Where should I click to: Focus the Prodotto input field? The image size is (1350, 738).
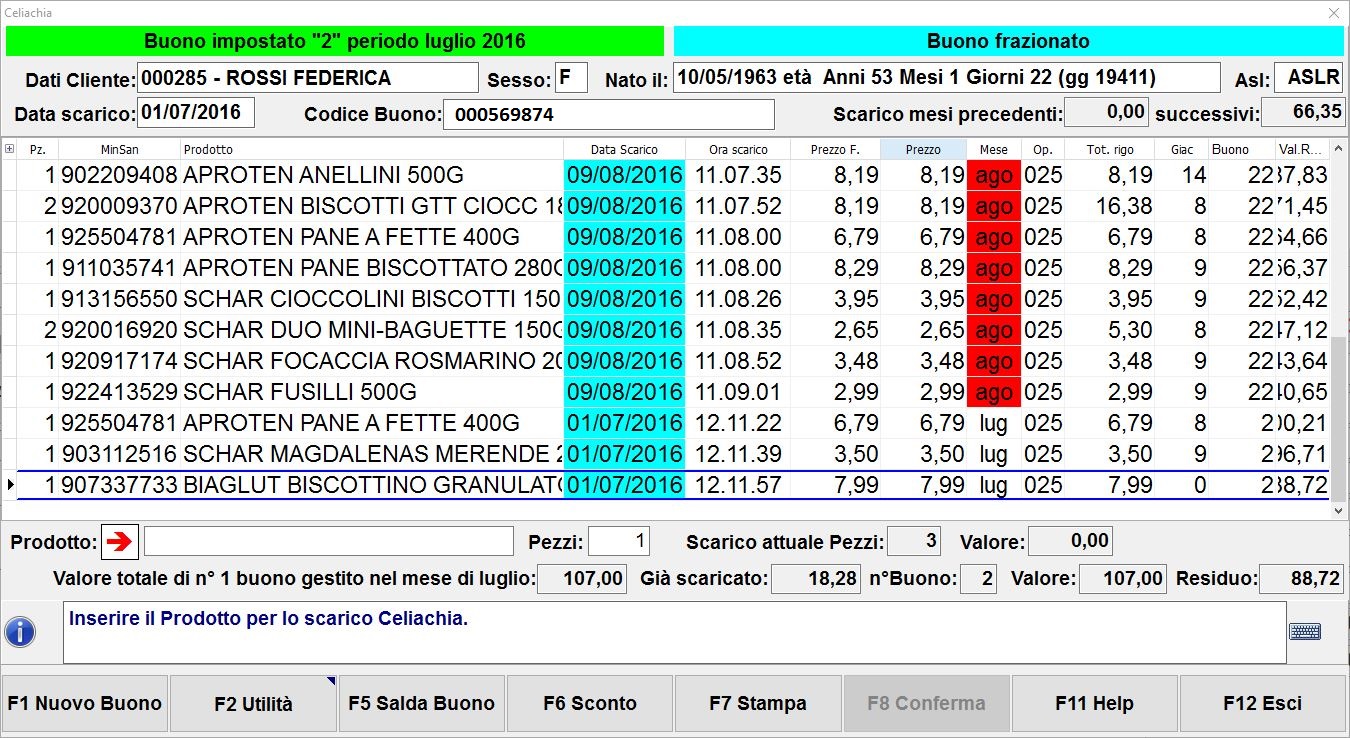click(328, 542)
